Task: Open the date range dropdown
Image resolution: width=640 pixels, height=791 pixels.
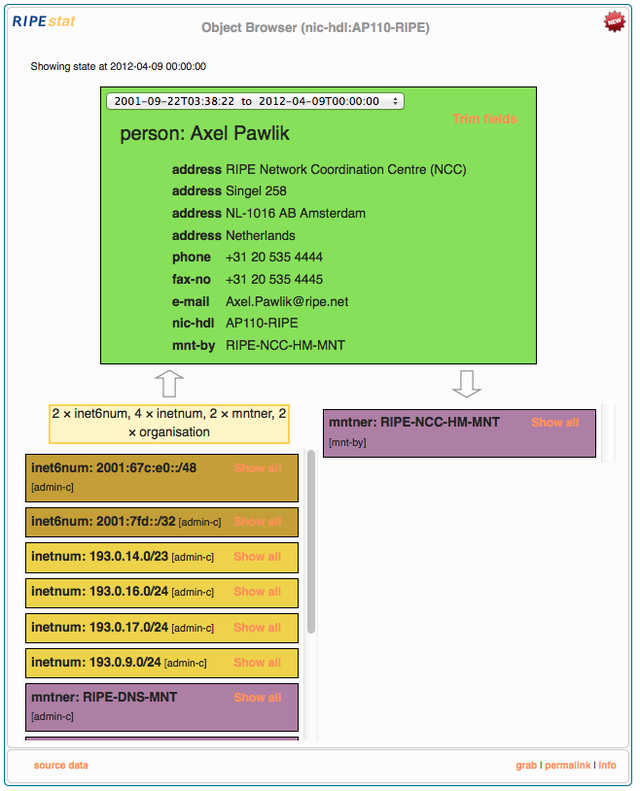Action: [x=255, y=101]
